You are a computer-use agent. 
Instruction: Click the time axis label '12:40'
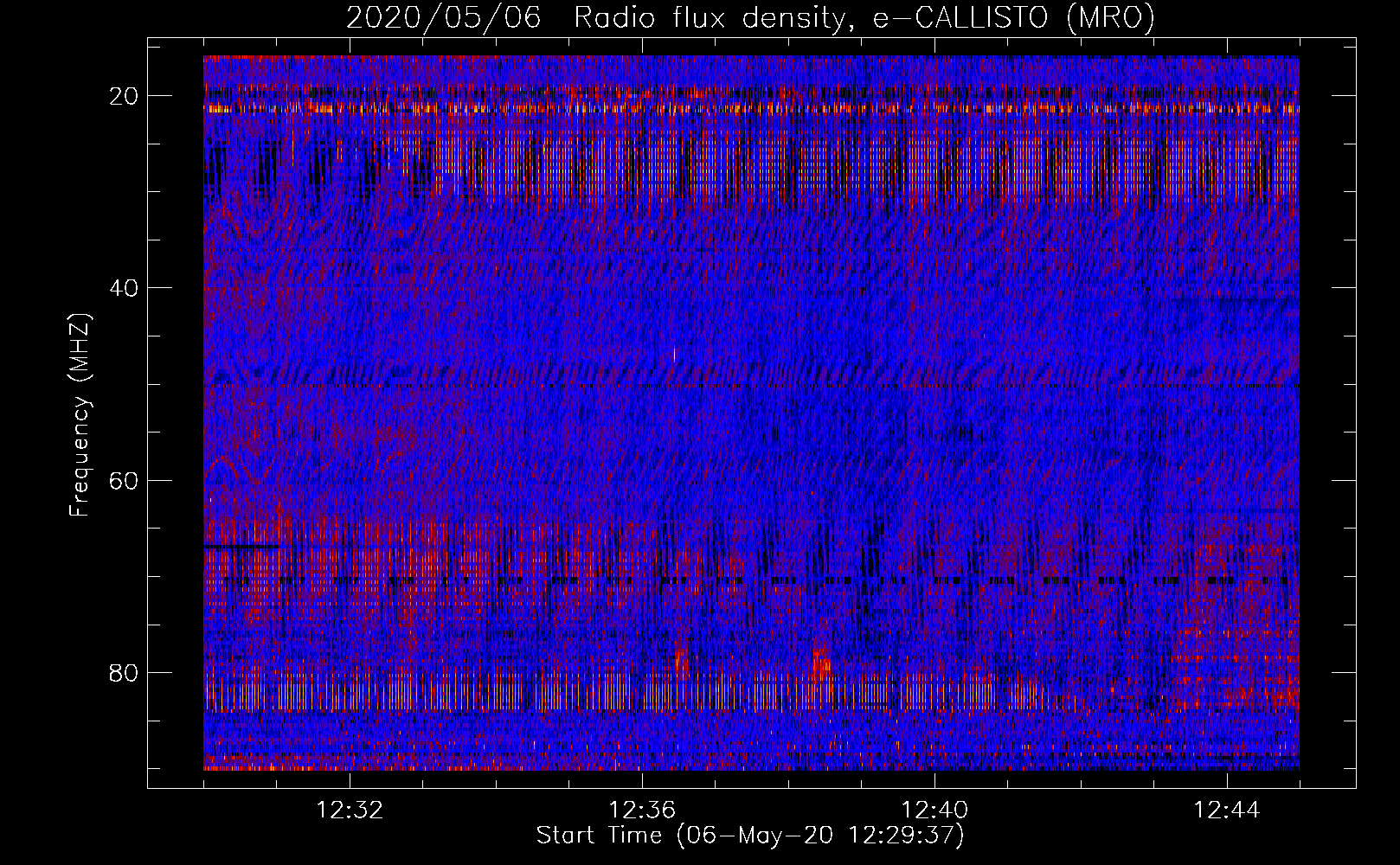point(935,811)
